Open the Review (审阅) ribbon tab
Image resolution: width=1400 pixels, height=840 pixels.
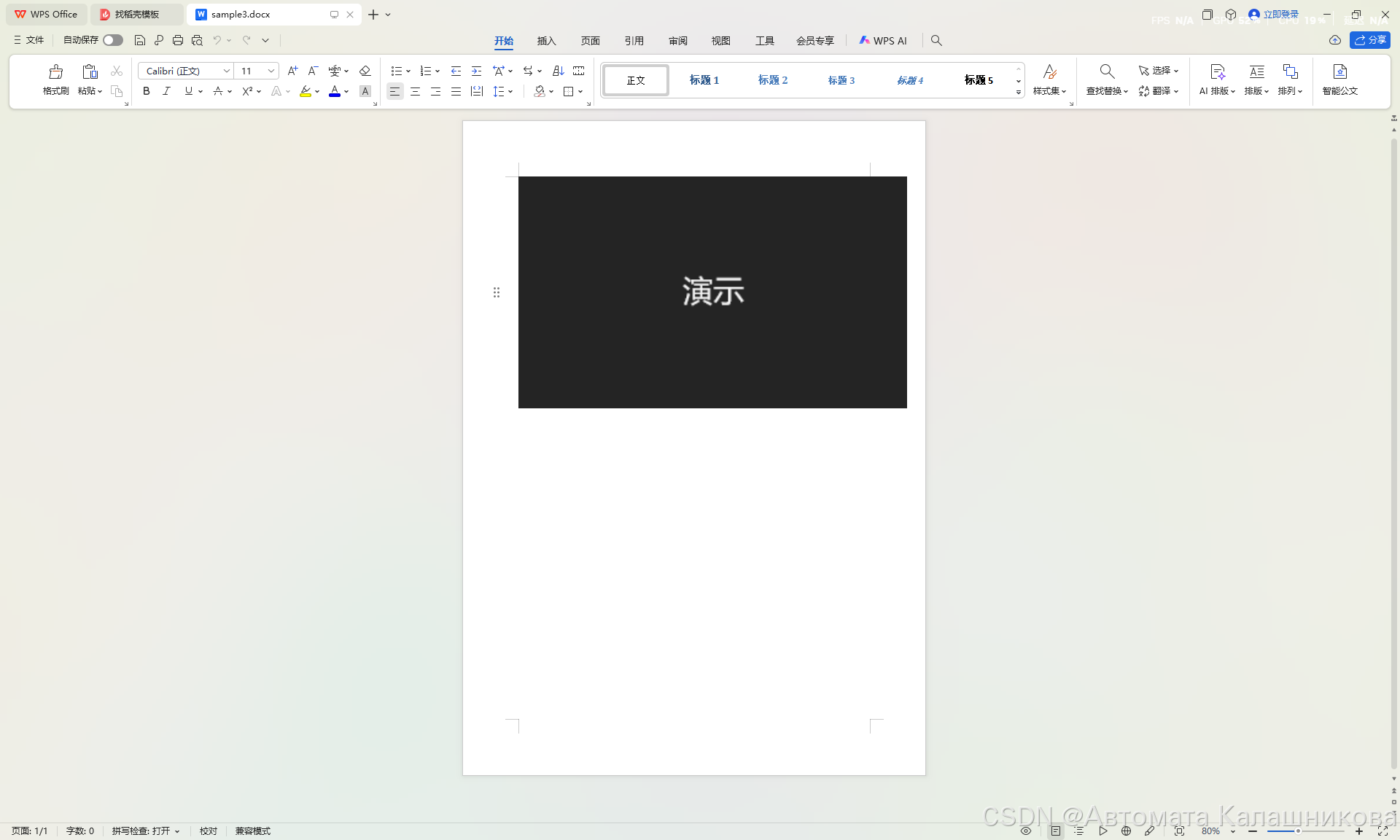[x=677, y=41]
